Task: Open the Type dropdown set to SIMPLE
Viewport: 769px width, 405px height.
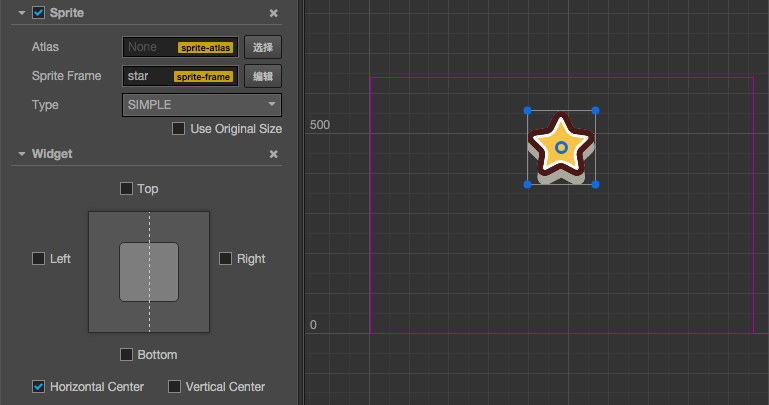Action: (x=201, y=105)
